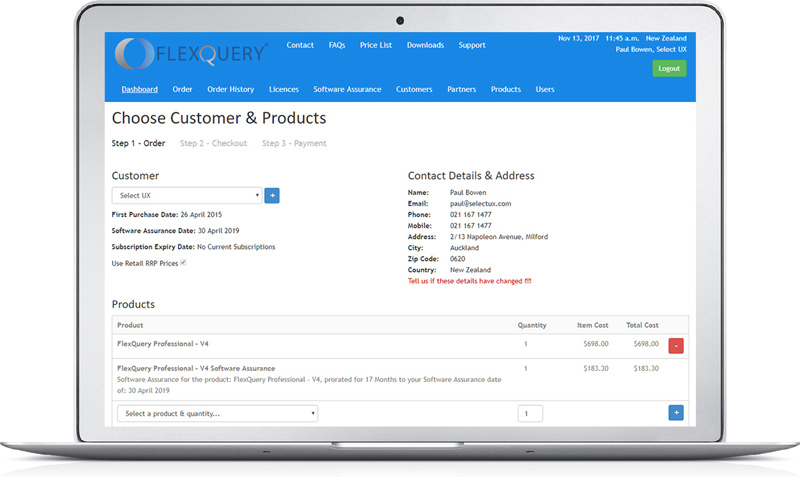Click First Purchase Date 26 April 2015
800x477 pixels.
[167, 215]
